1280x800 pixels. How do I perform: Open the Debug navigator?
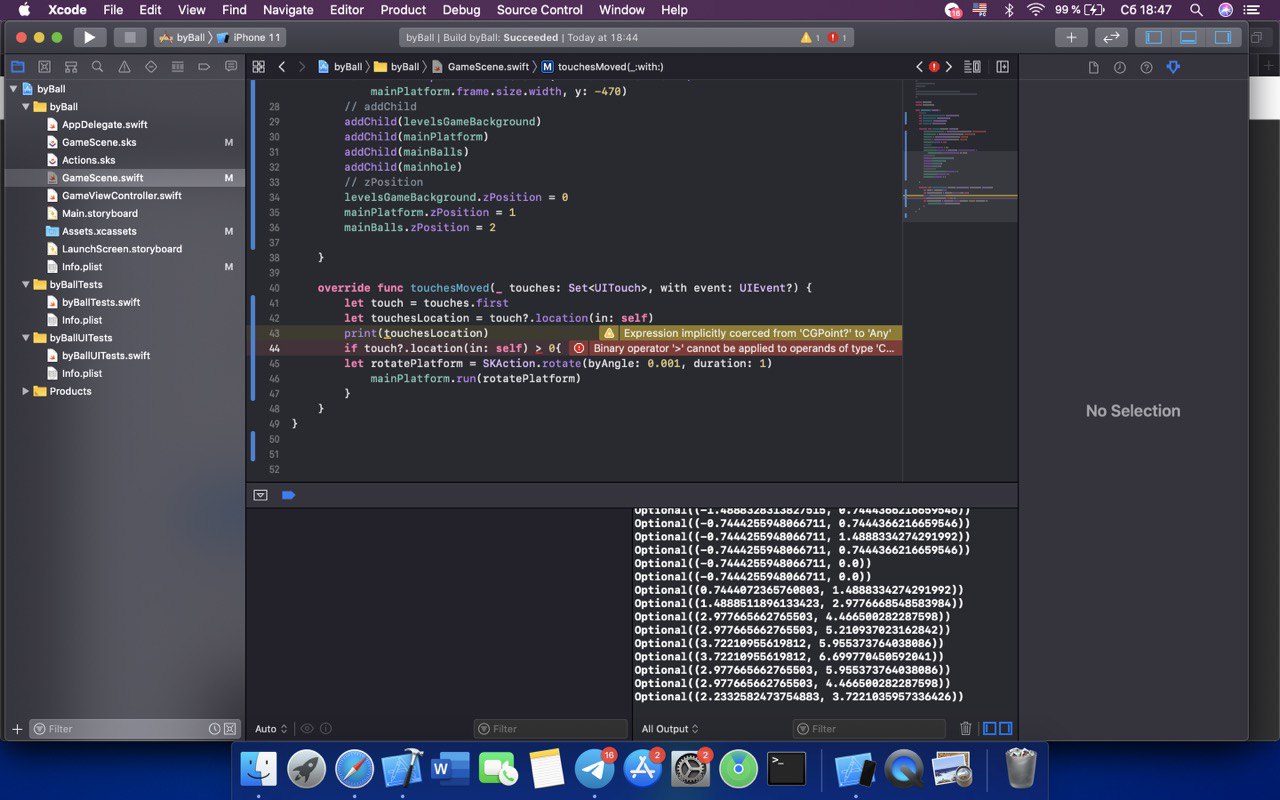pos(178,67)
